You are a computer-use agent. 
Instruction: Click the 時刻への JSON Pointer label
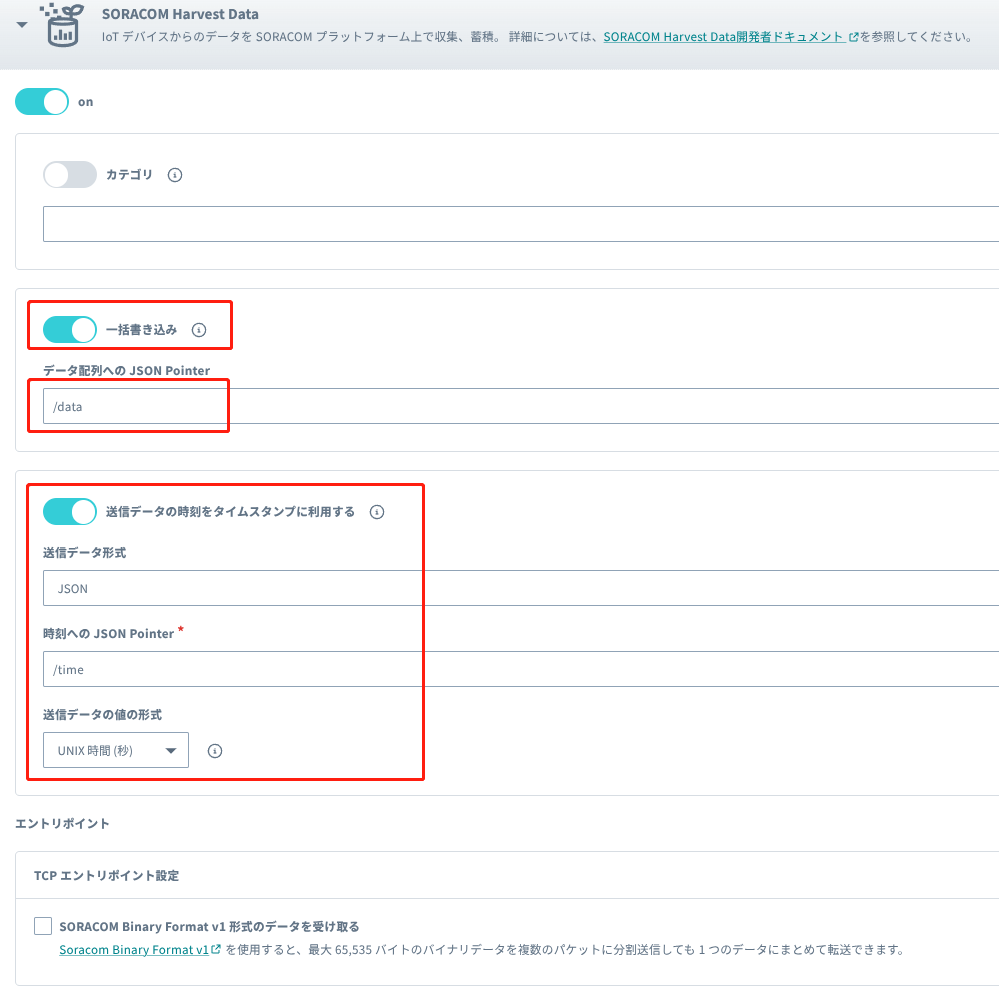point(108,633)
